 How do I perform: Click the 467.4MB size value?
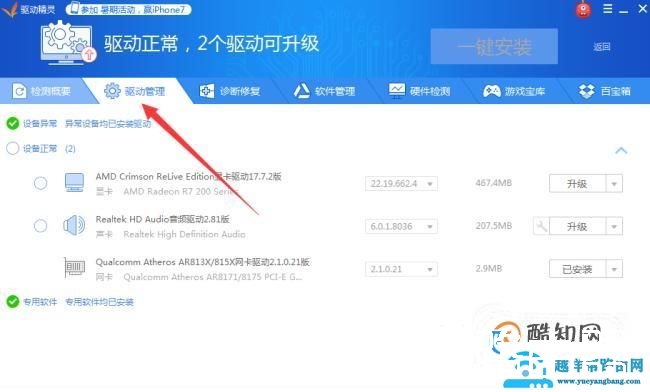pyautogui.click(x=494, y=183)
